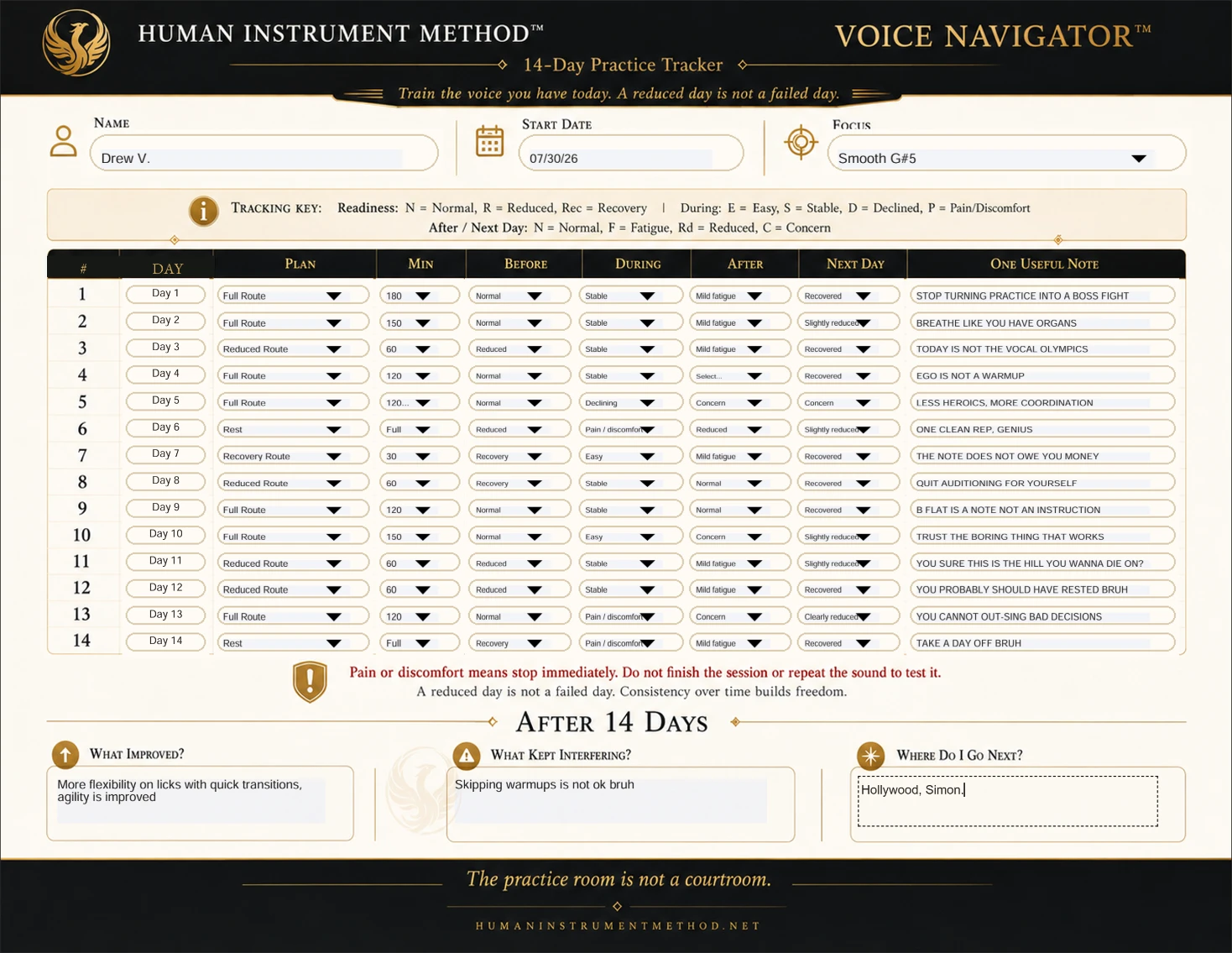Click note 'YOU CANNOT OUT-SING BAD DECISIONS'

pyautogui.click(x=1042, y=616)
